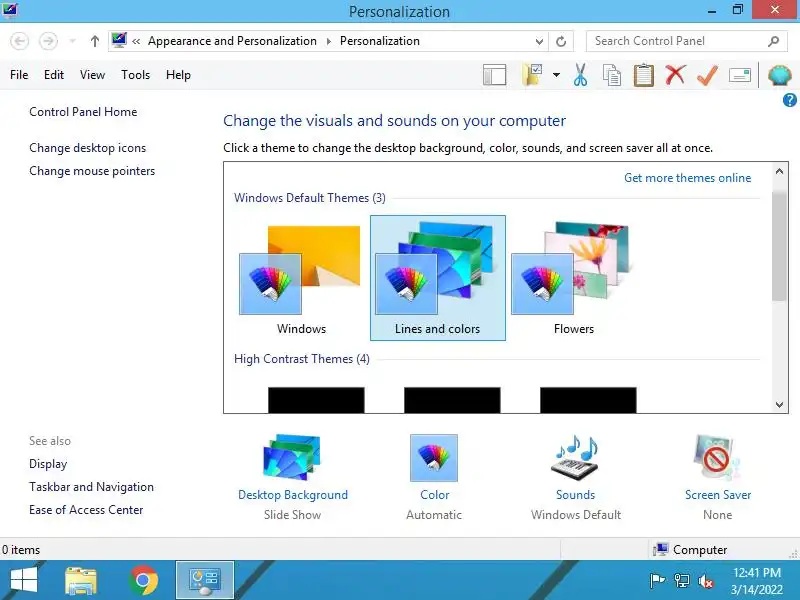Open Display under See also
The image size is (800, 600).
click(48, 464)
